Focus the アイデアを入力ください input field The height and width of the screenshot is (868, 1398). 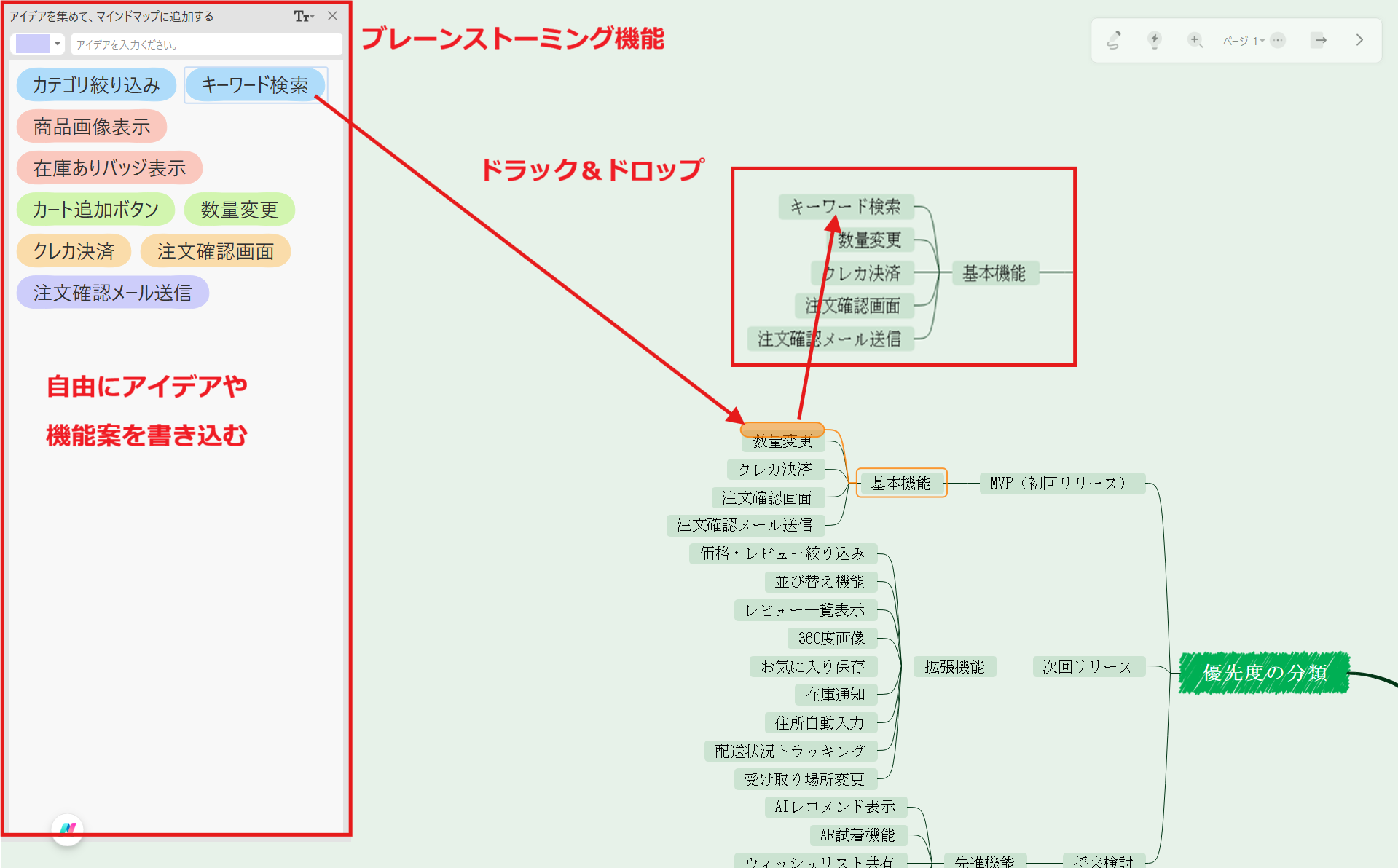(x=206, y=44)
